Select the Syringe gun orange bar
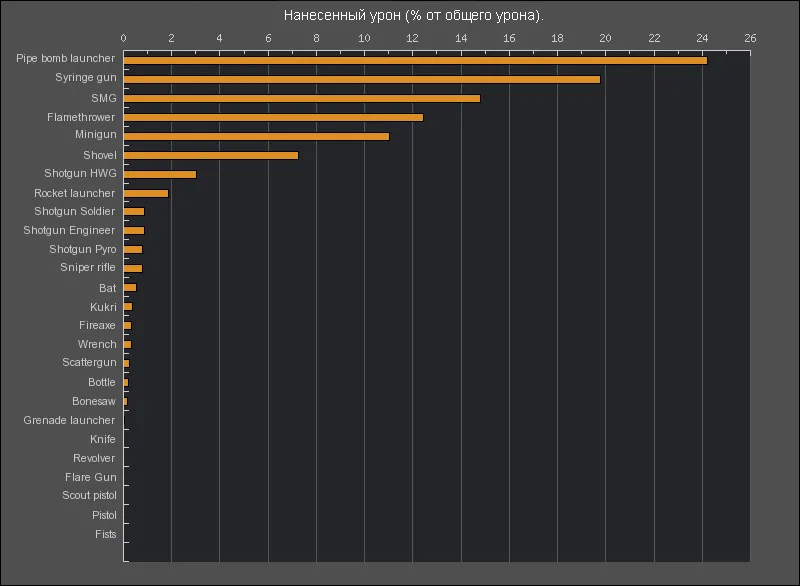 point(362,80)
